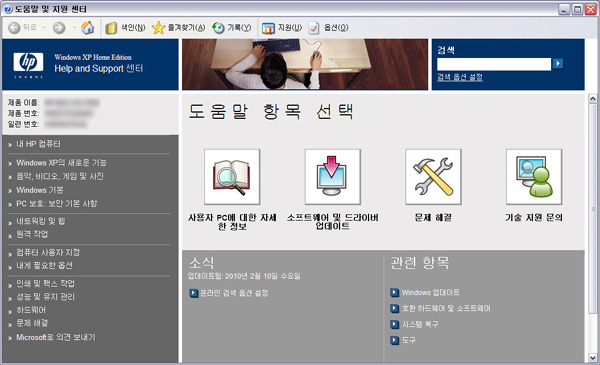Viewport: 600px width, 365px height.
Task: Select 시스템 복구 related item
Action: pyautogui.click(x=420, y=324)
